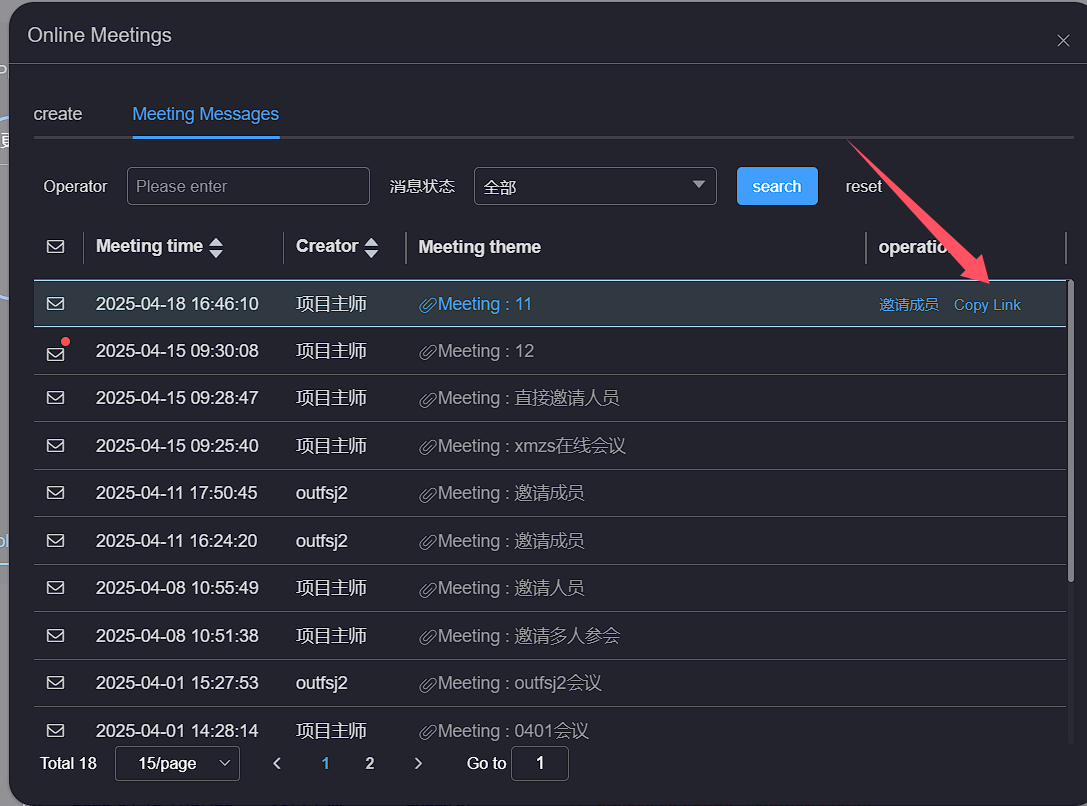Click Meeting : outfsj2会议 theme text

tap(520, 683)
